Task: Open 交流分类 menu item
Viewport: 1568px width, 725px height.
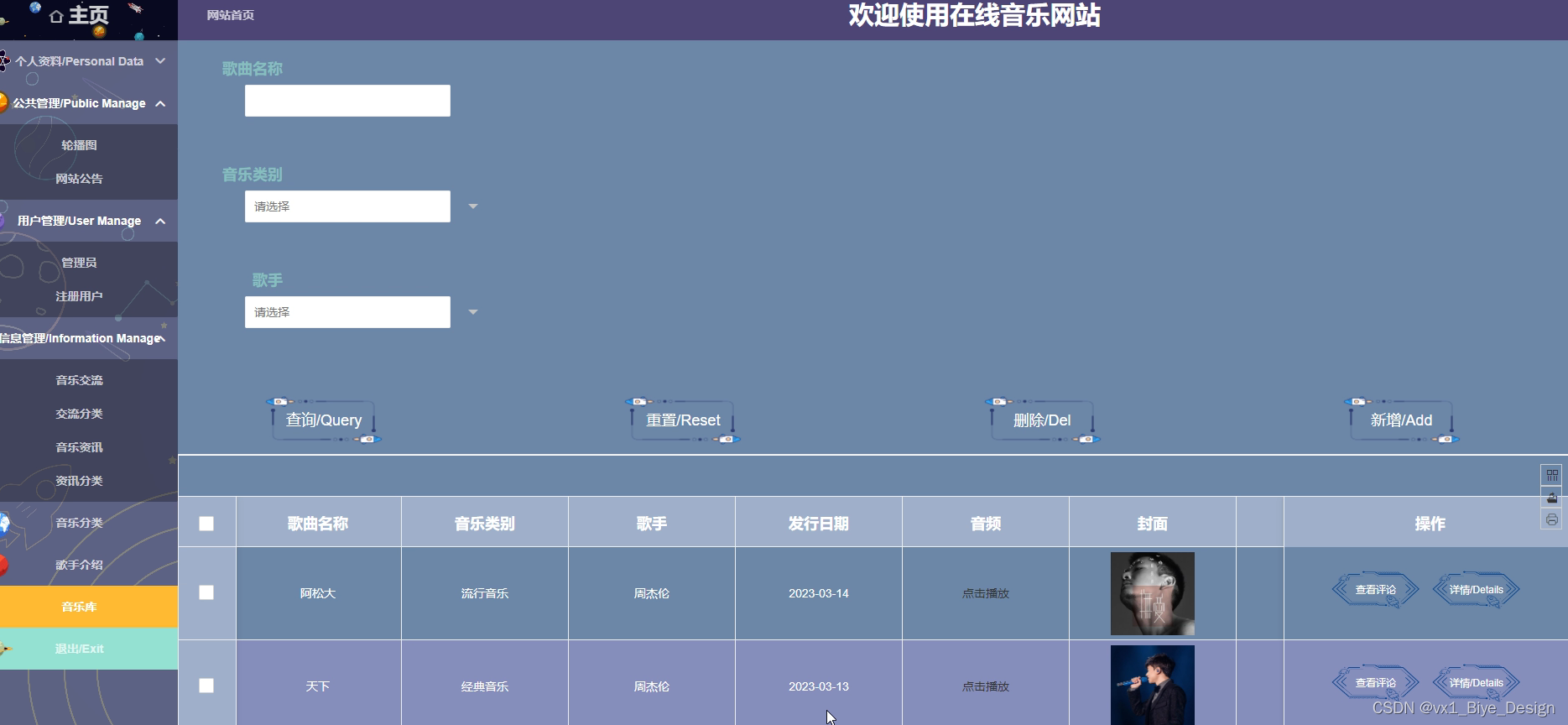Action: pyautogui.click(x=79, y=414)
